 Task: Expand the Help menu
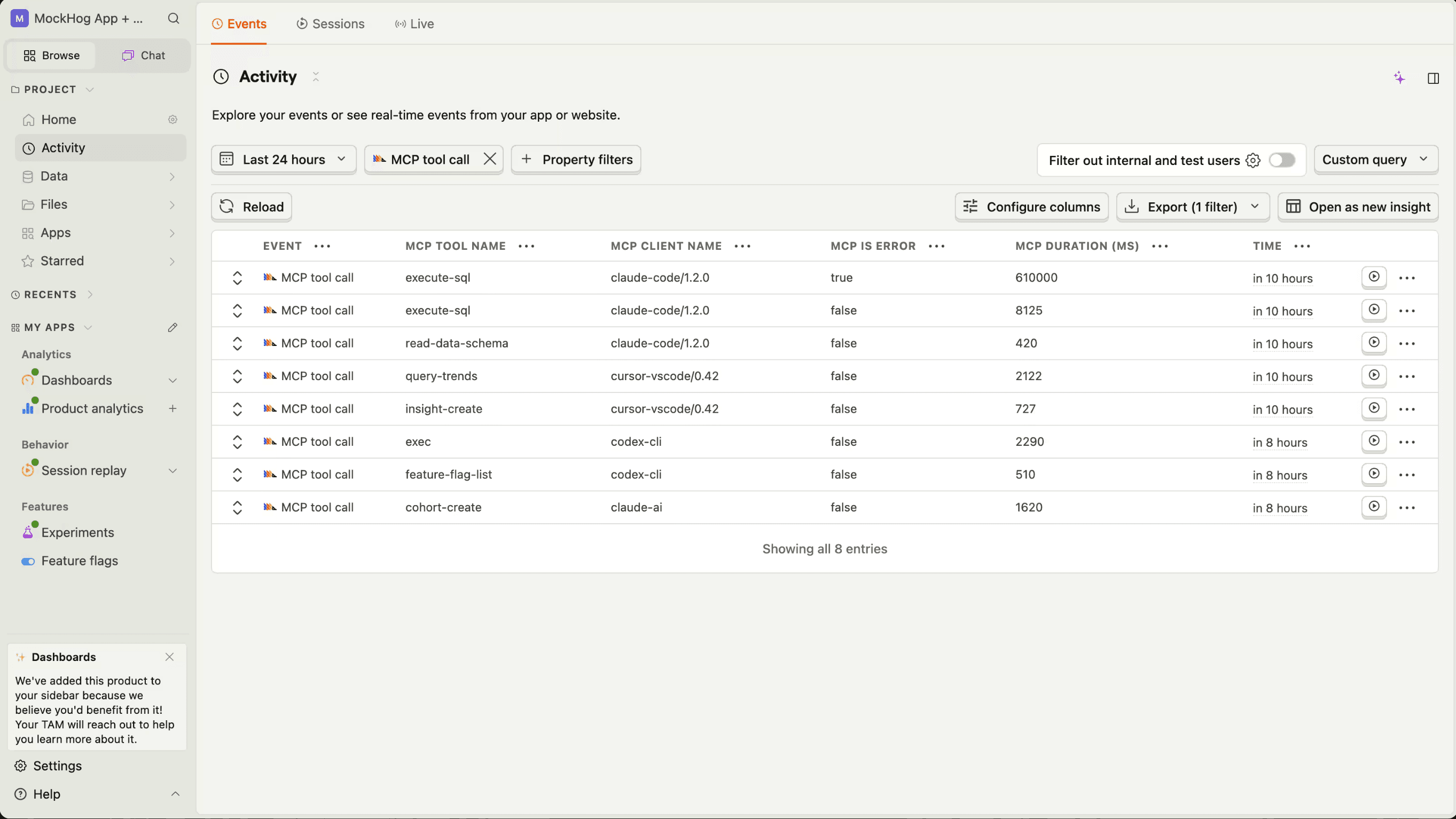(96, 794)
